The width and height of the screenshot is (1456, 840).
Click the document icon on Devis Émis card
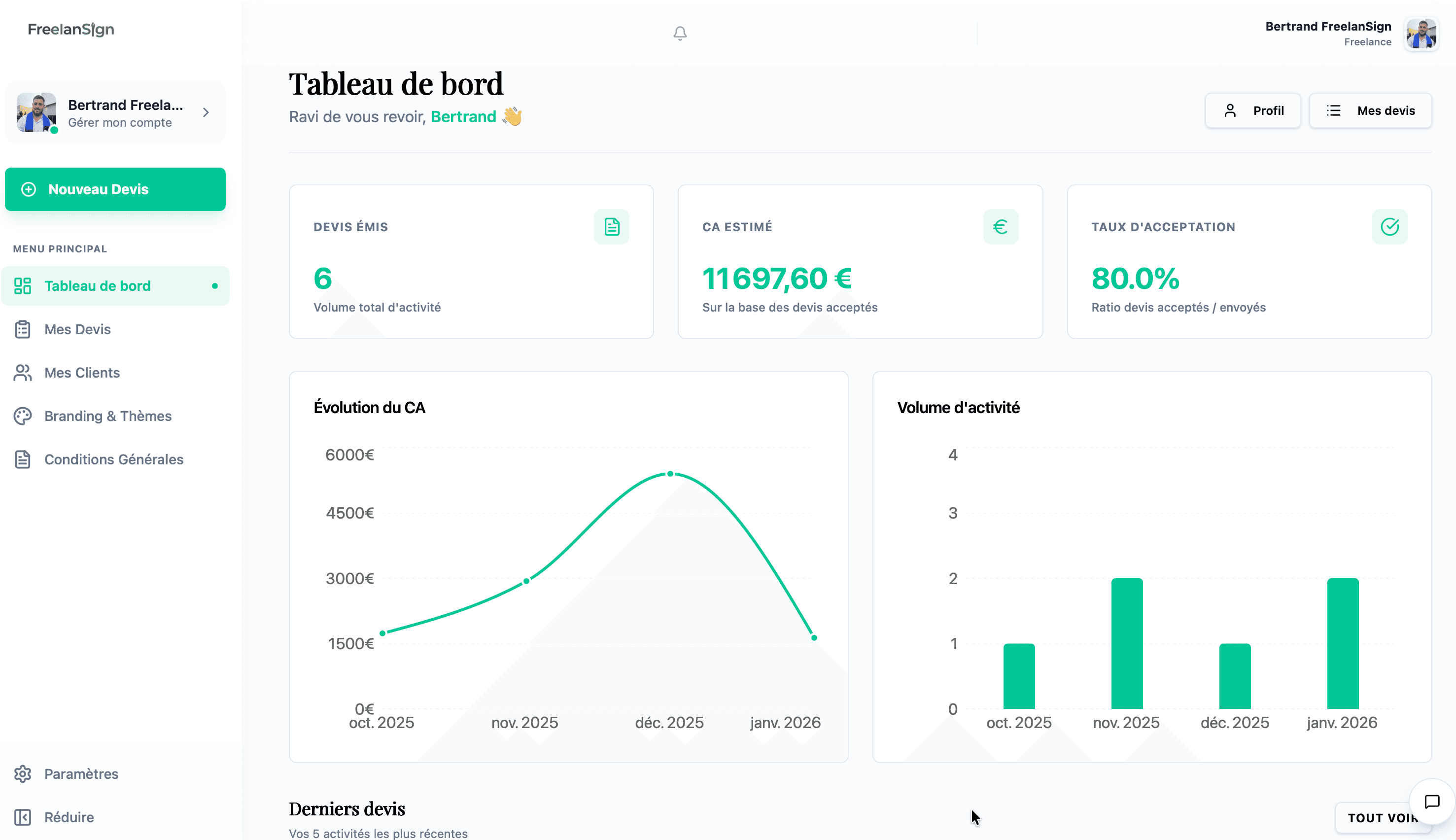pyautogui.click(x=612, y=226)
